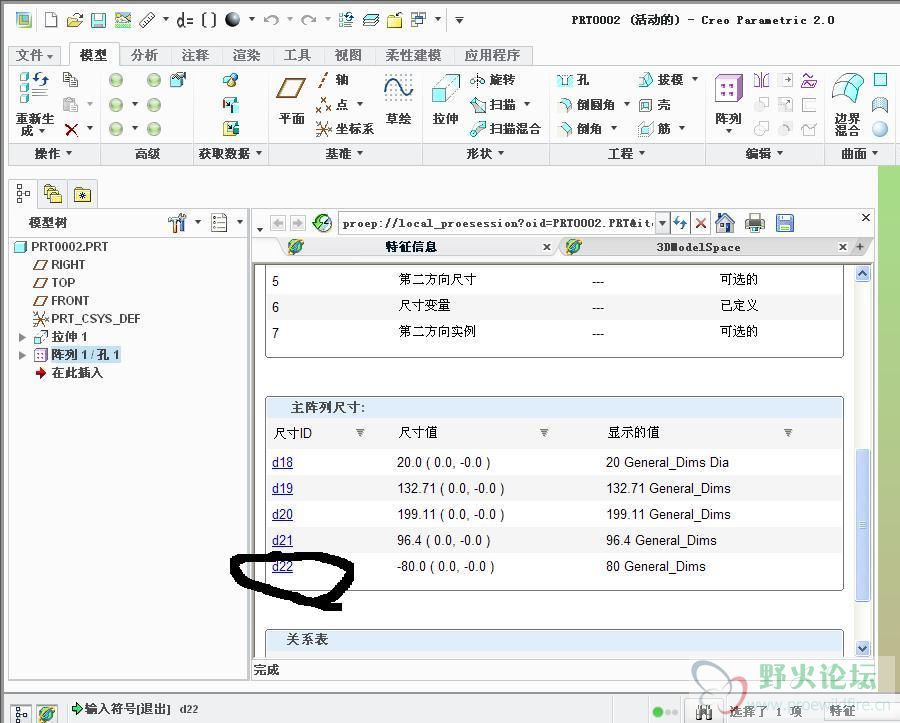Screen dimensions: 900x723
Task: Click the browser back arrow button
Action: pyautogui.click(x=278, y=223)
